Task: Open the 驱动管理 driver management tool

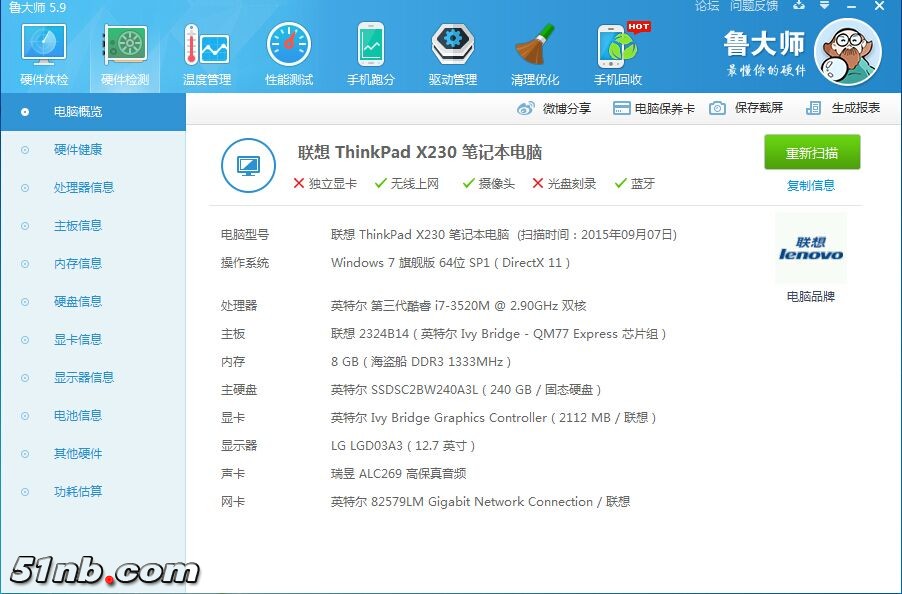Action: [452, 50]
